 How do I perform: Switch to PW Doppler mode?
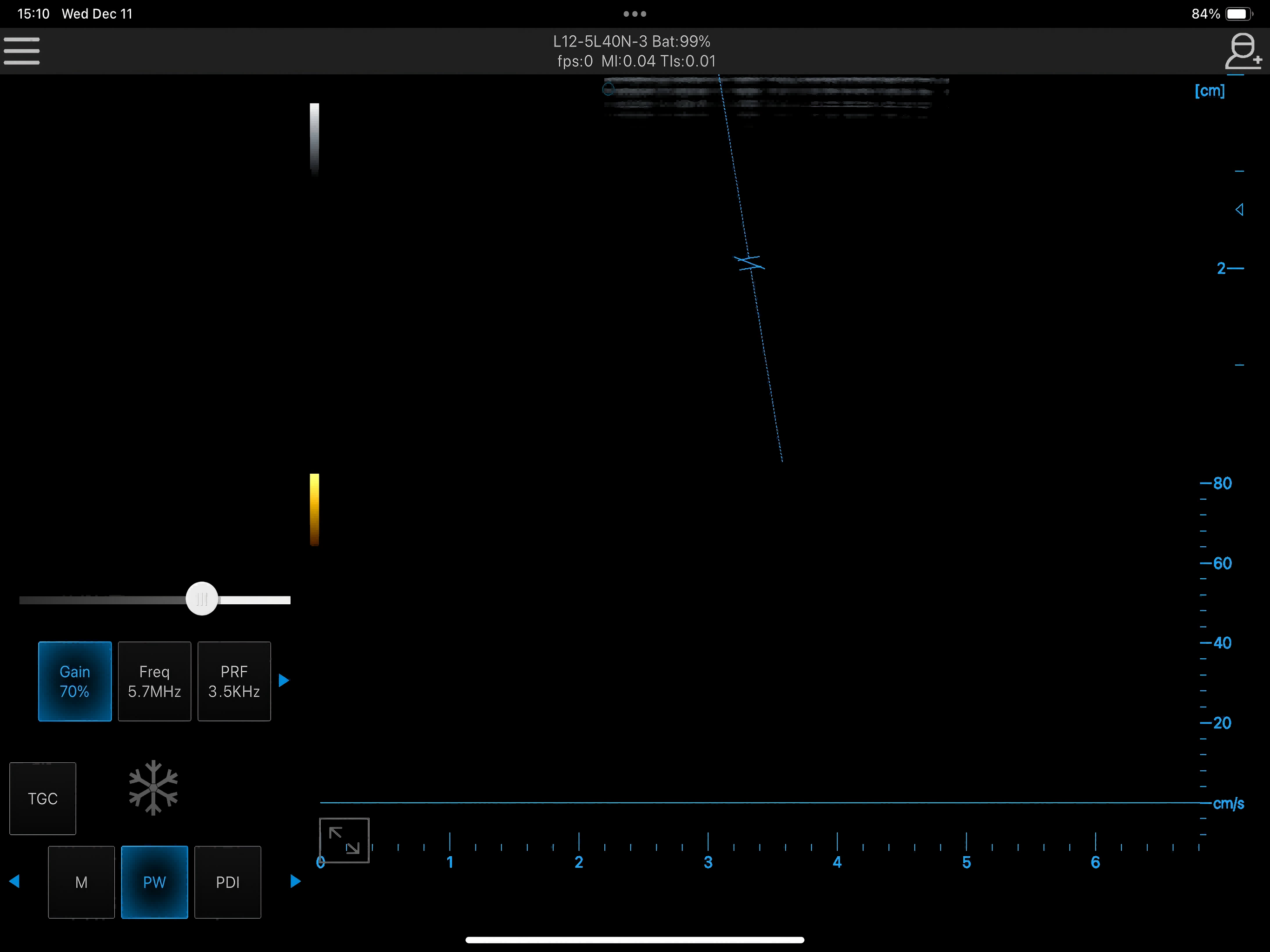pos(154,882)
